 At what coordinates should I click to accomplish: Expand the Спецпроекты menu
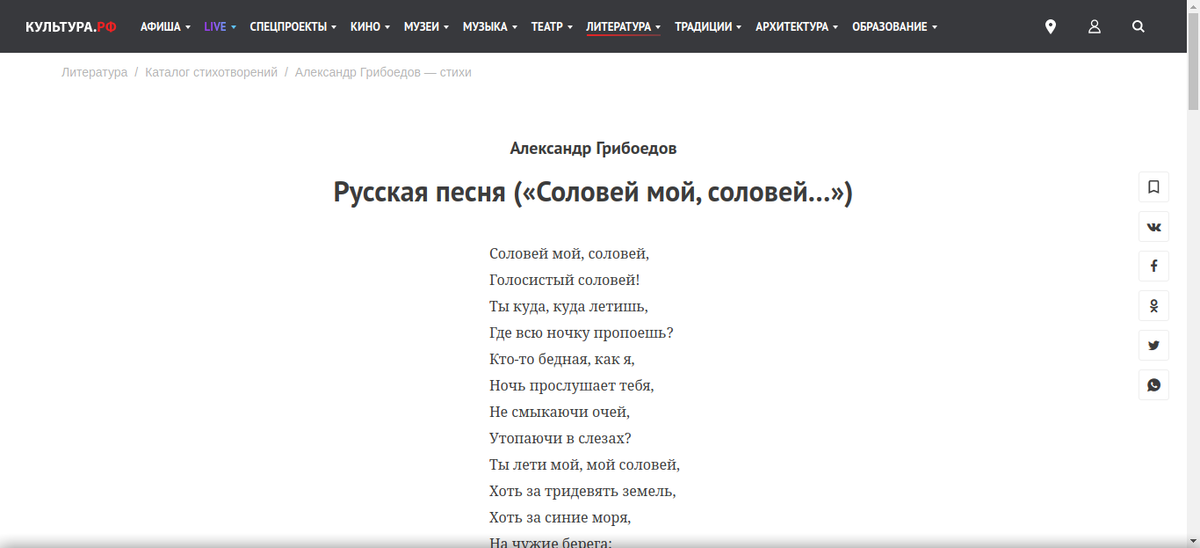coord(293,27)
